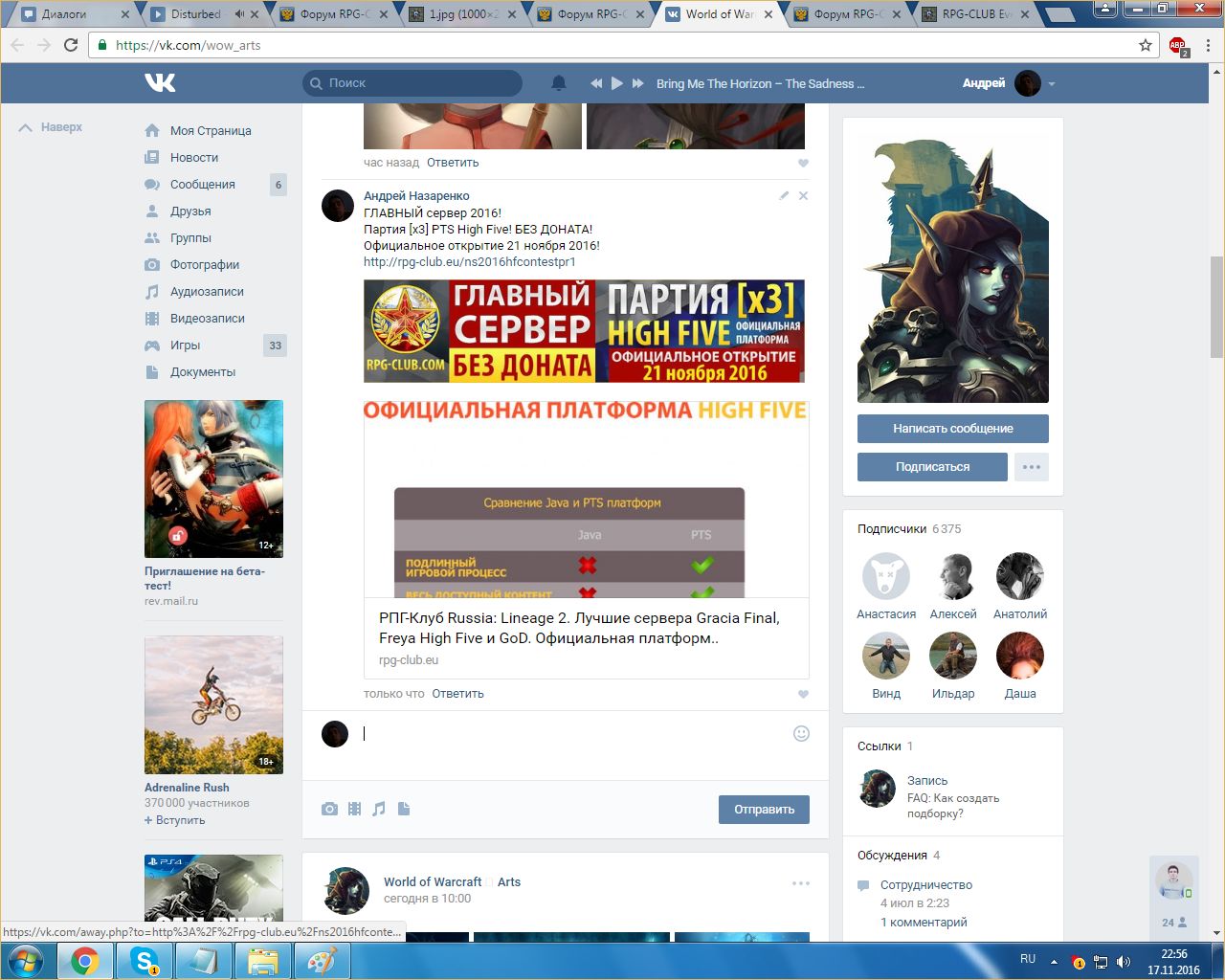Open Сообщения in sidebar

203,185
